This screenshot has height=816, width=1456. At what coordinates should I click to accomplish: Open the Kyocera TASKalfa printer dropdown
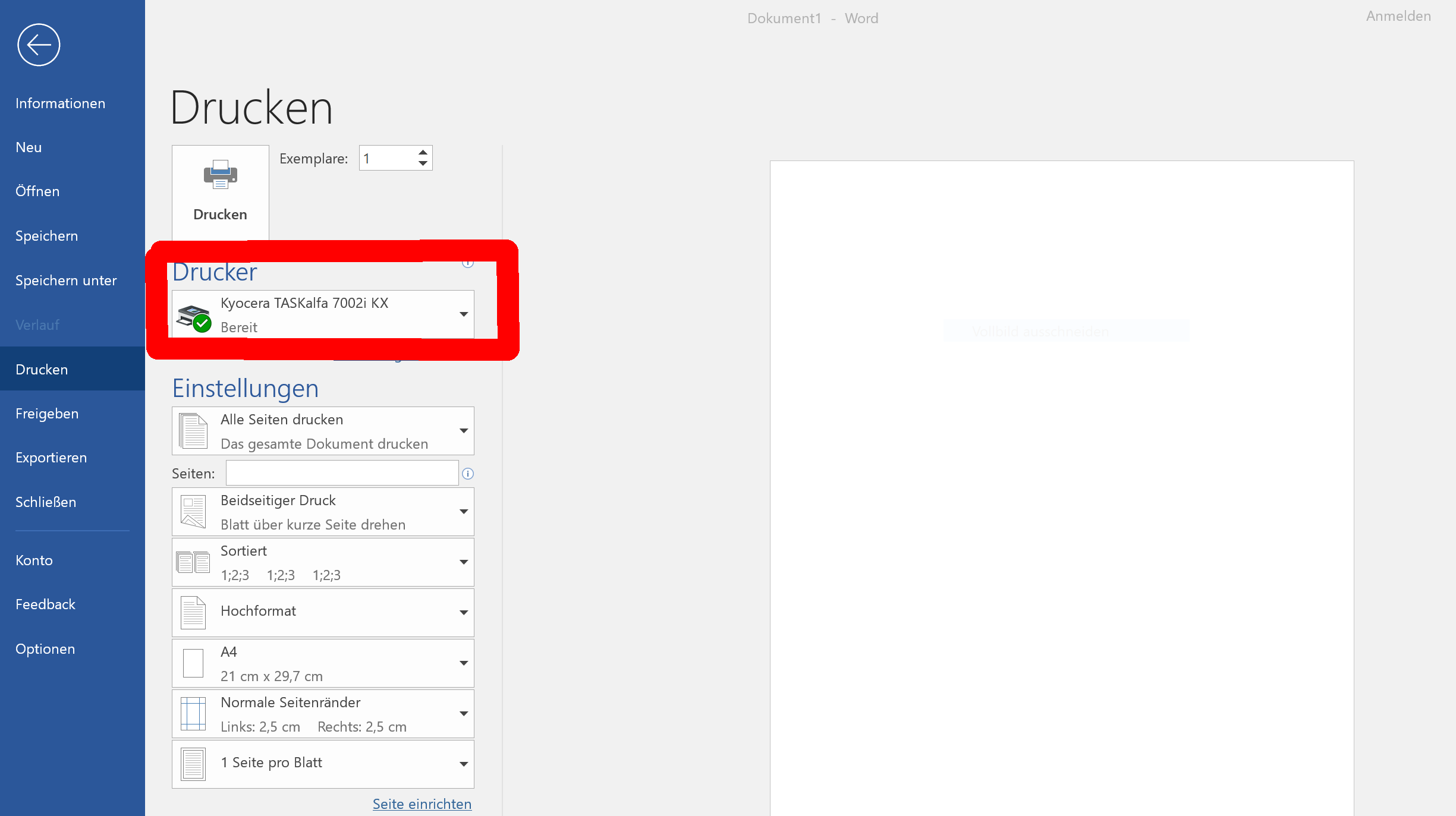tap(463, 314)
